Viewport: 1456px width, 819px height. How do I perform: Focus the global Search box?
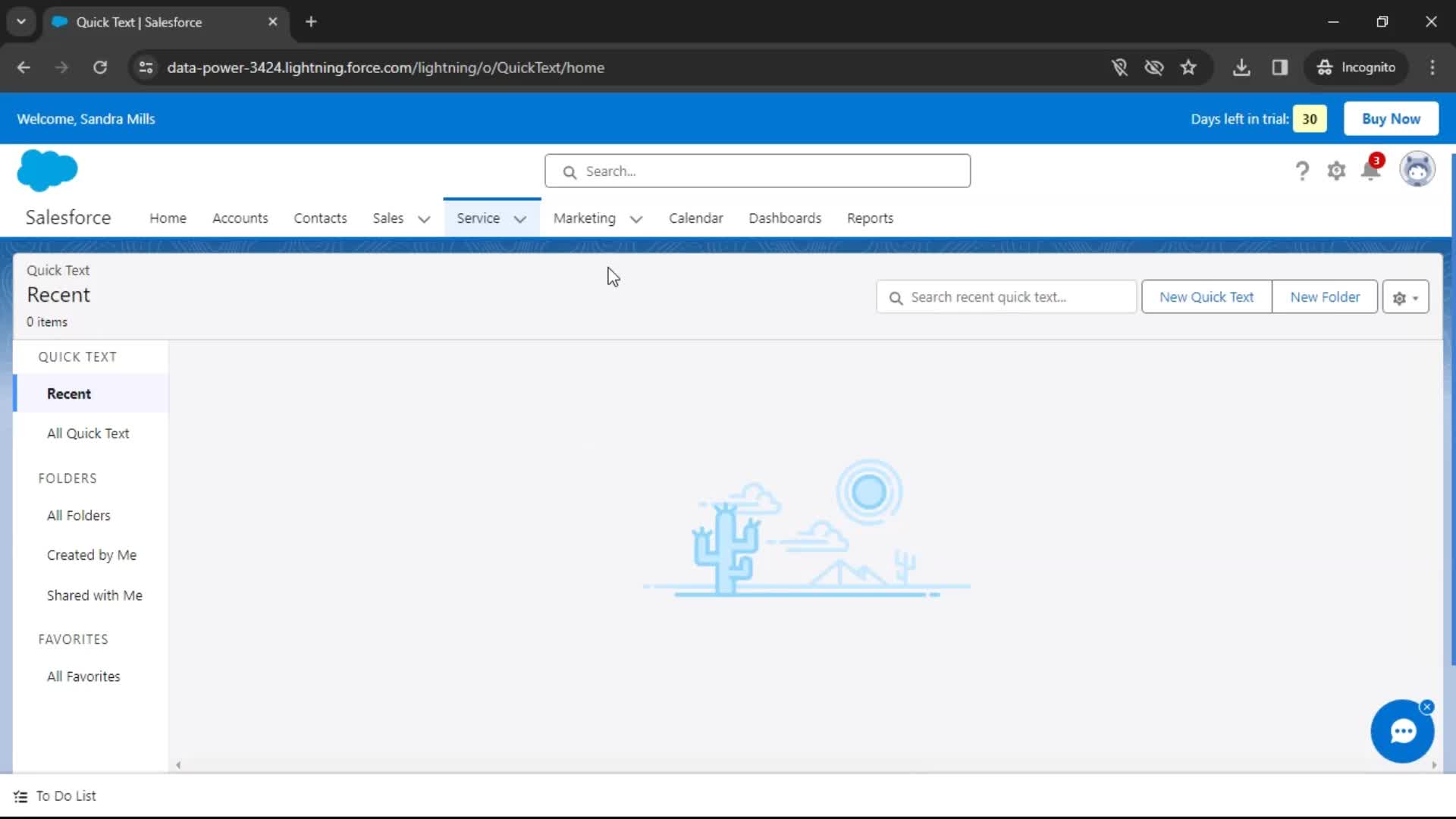pos(757,171)
